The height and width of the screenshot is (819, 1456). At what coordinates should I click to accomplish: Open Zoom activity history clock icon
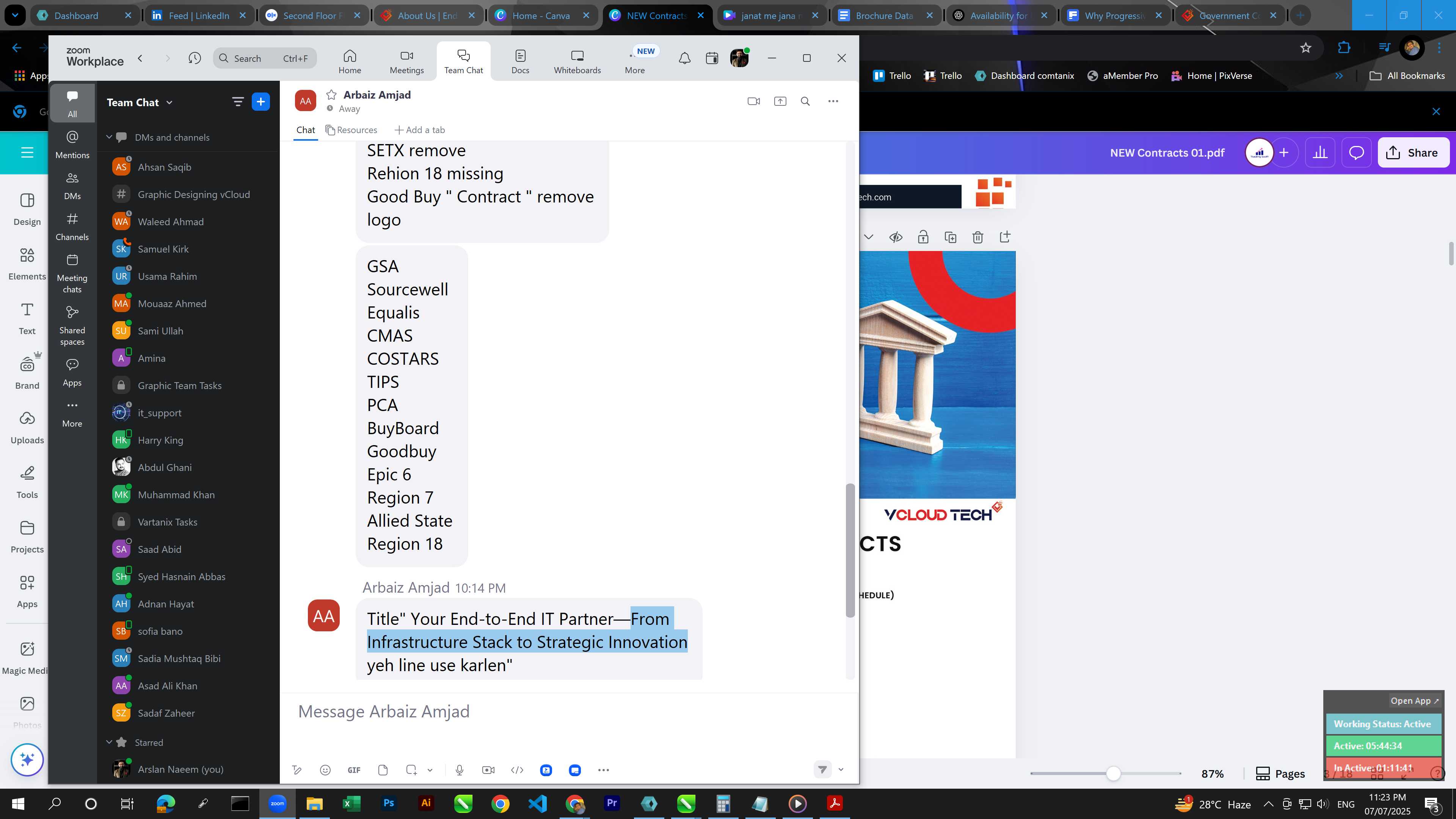coord(195,58)
